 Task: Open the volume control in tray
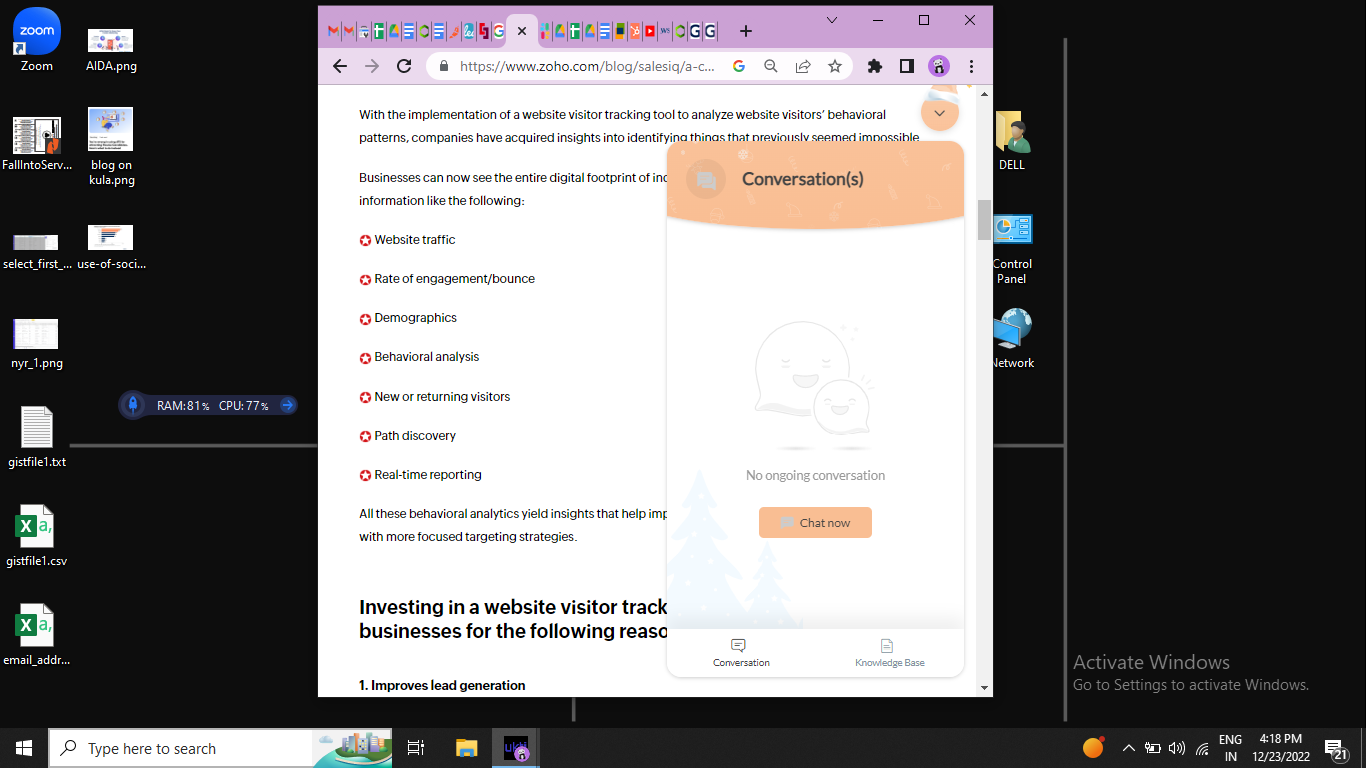1176,748
